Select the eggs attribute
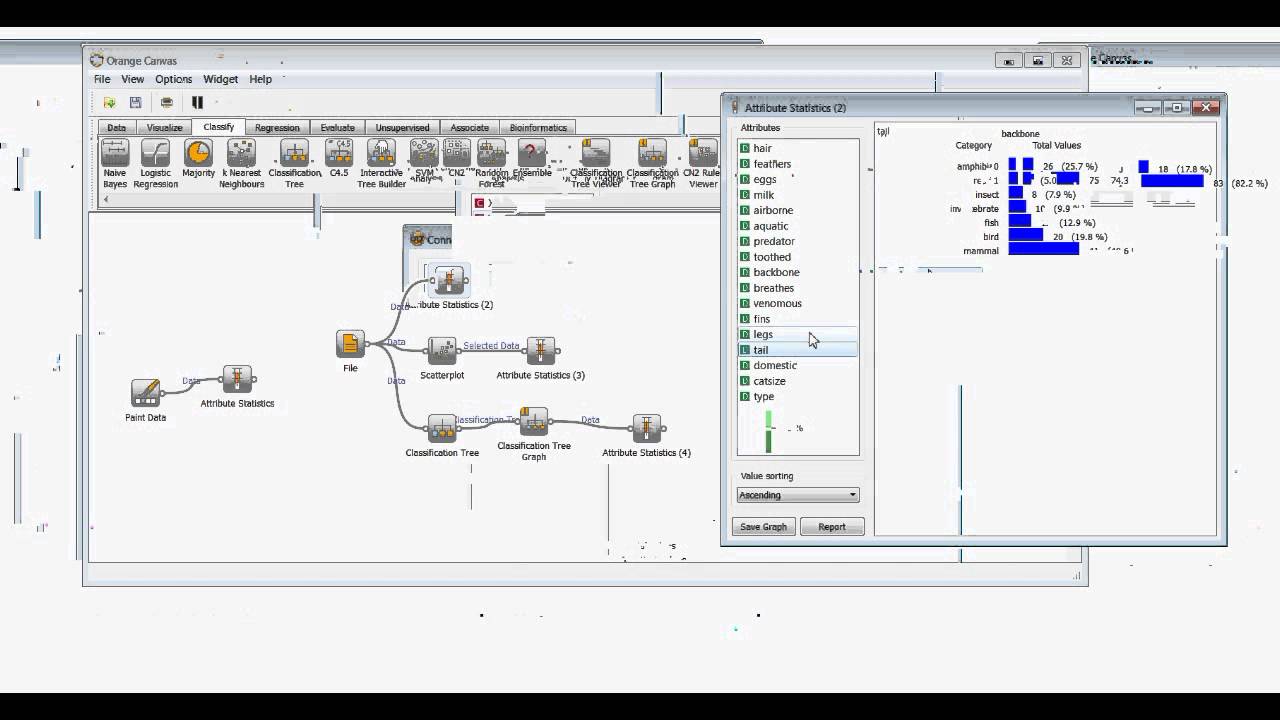This screenshot has height=720, width=1280. [x=797, y=179]
